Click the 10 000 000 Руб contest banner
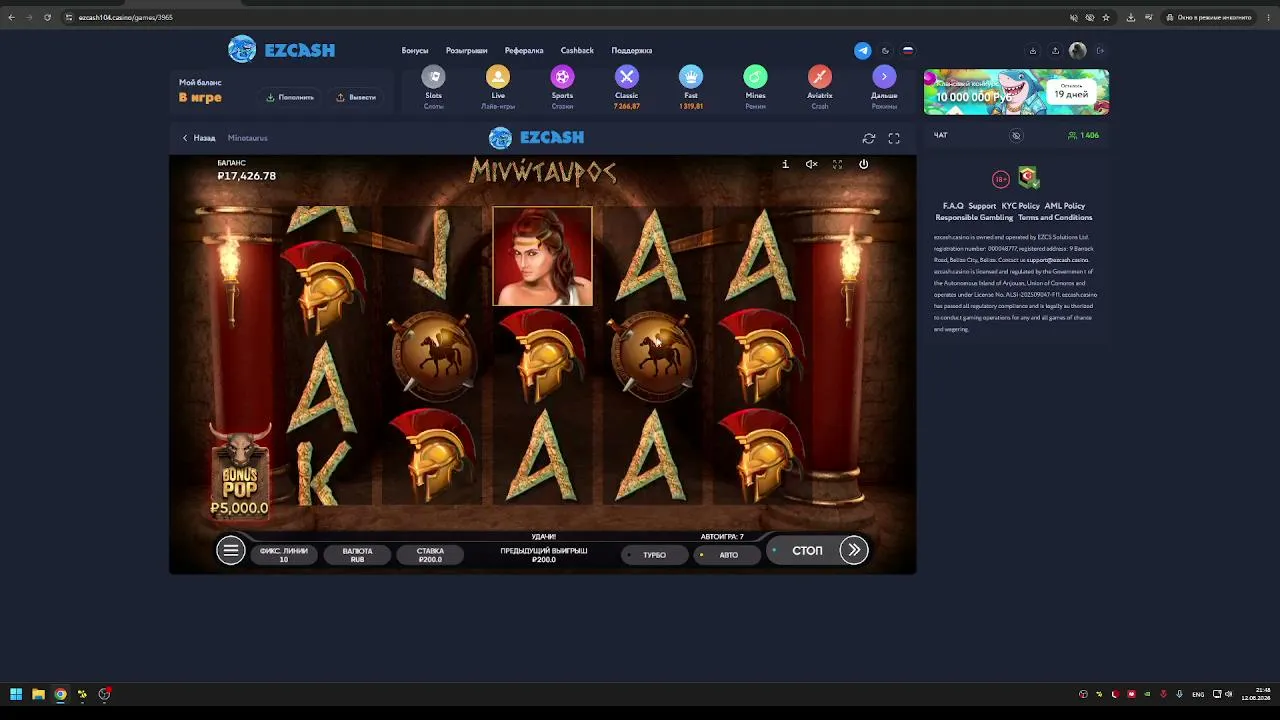Image resolution: width=1280 pixels, height=720 pixels. pyautogui.click(x=1016, y=92)
